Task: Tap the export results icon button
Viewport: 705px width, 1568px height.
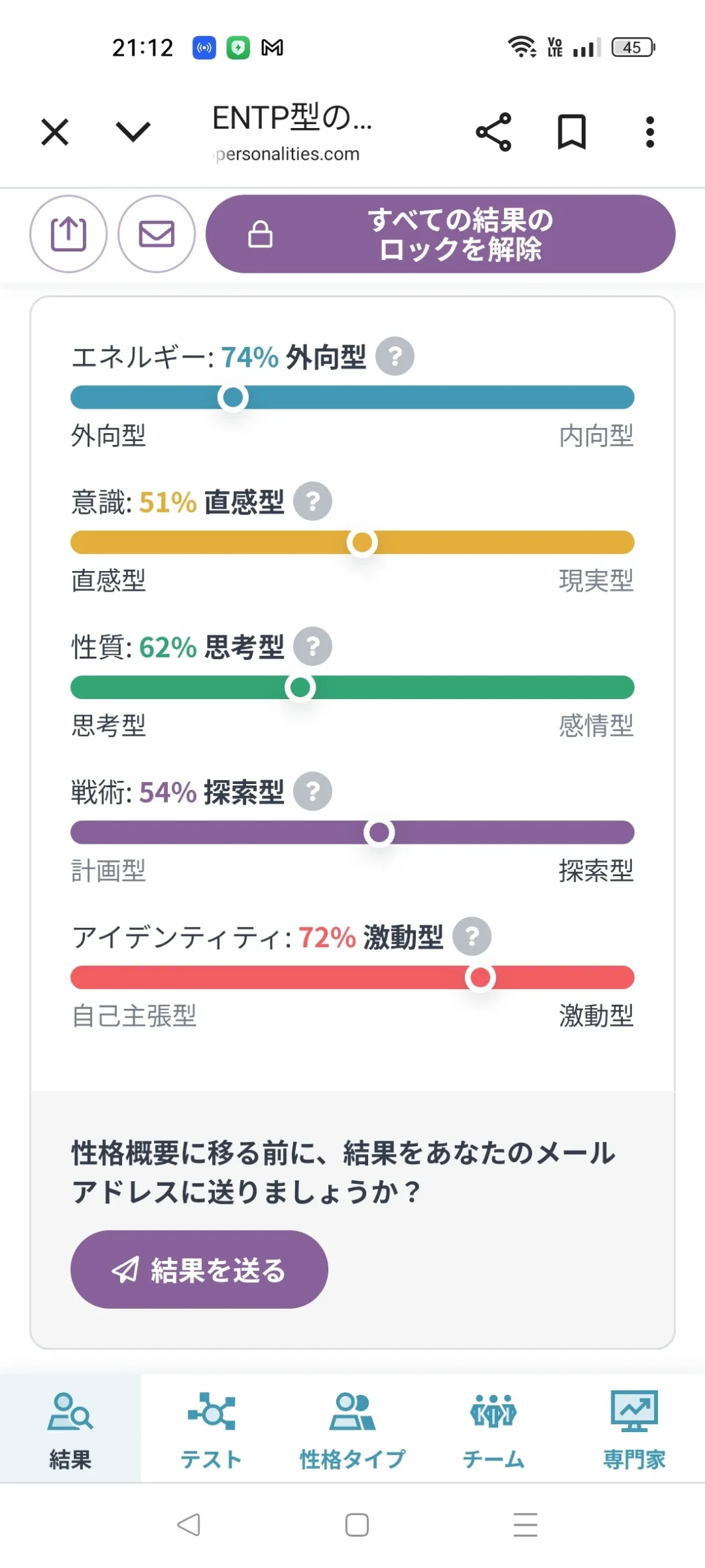Action: pos(68,234)
